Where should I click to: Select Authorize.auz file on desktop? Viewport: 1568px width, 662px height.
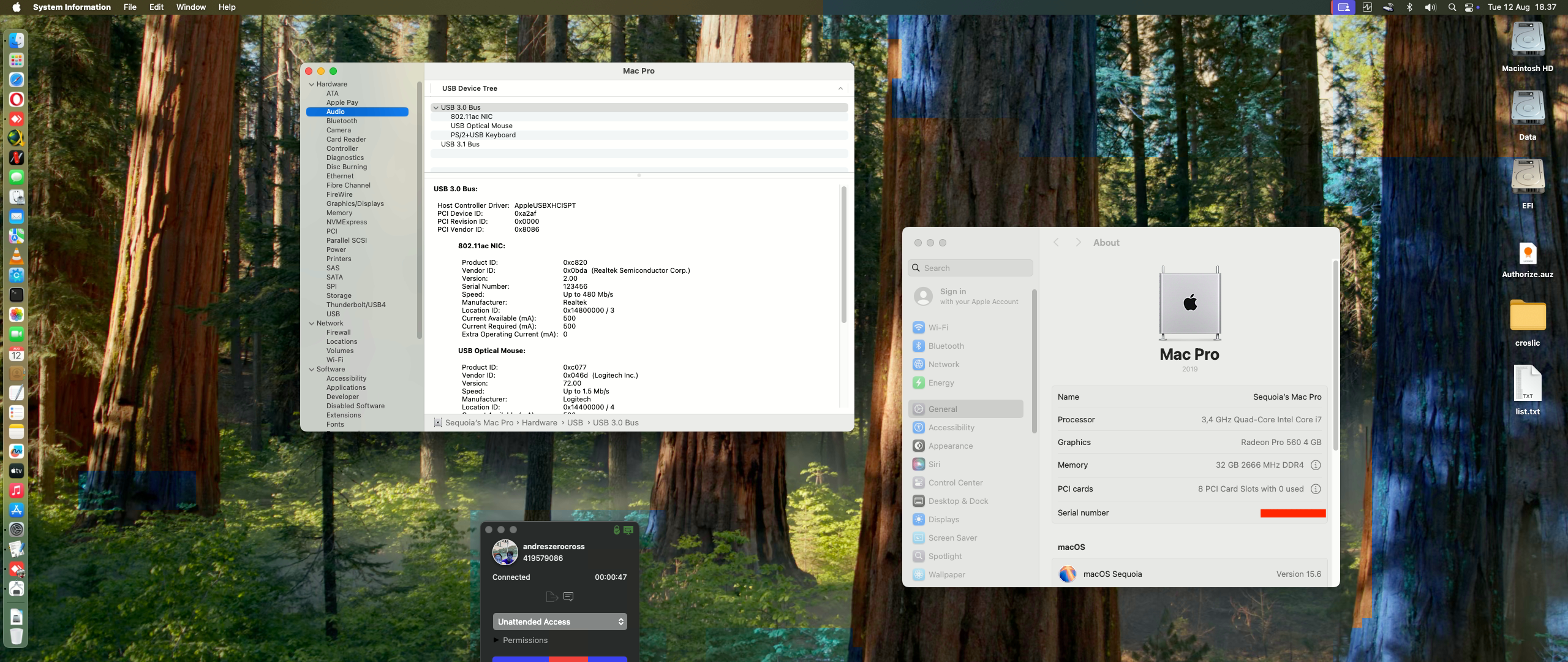[x=1528, y=260]
